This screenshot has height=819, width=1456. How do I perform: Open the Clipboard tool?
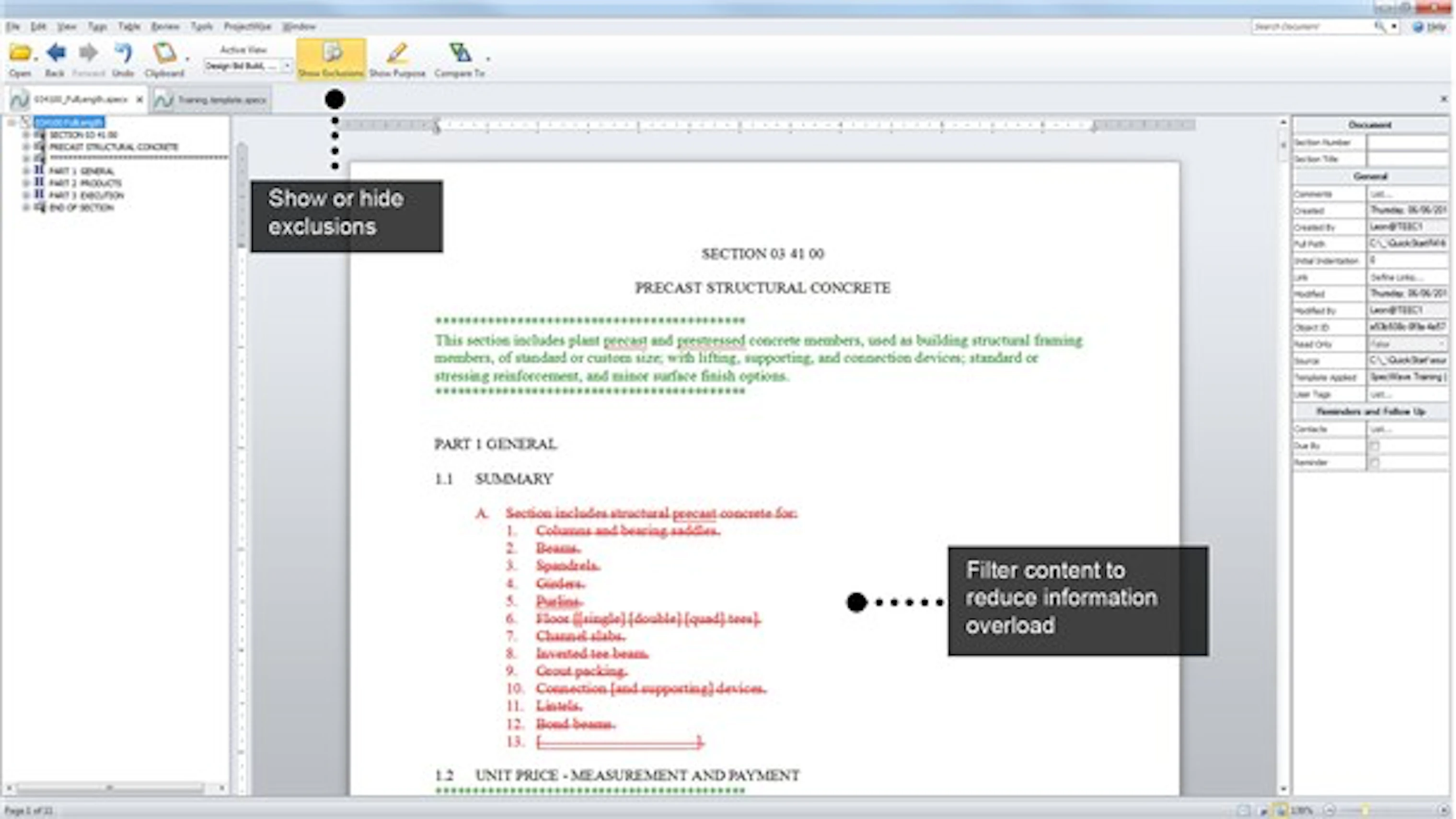tap(164, 54)
